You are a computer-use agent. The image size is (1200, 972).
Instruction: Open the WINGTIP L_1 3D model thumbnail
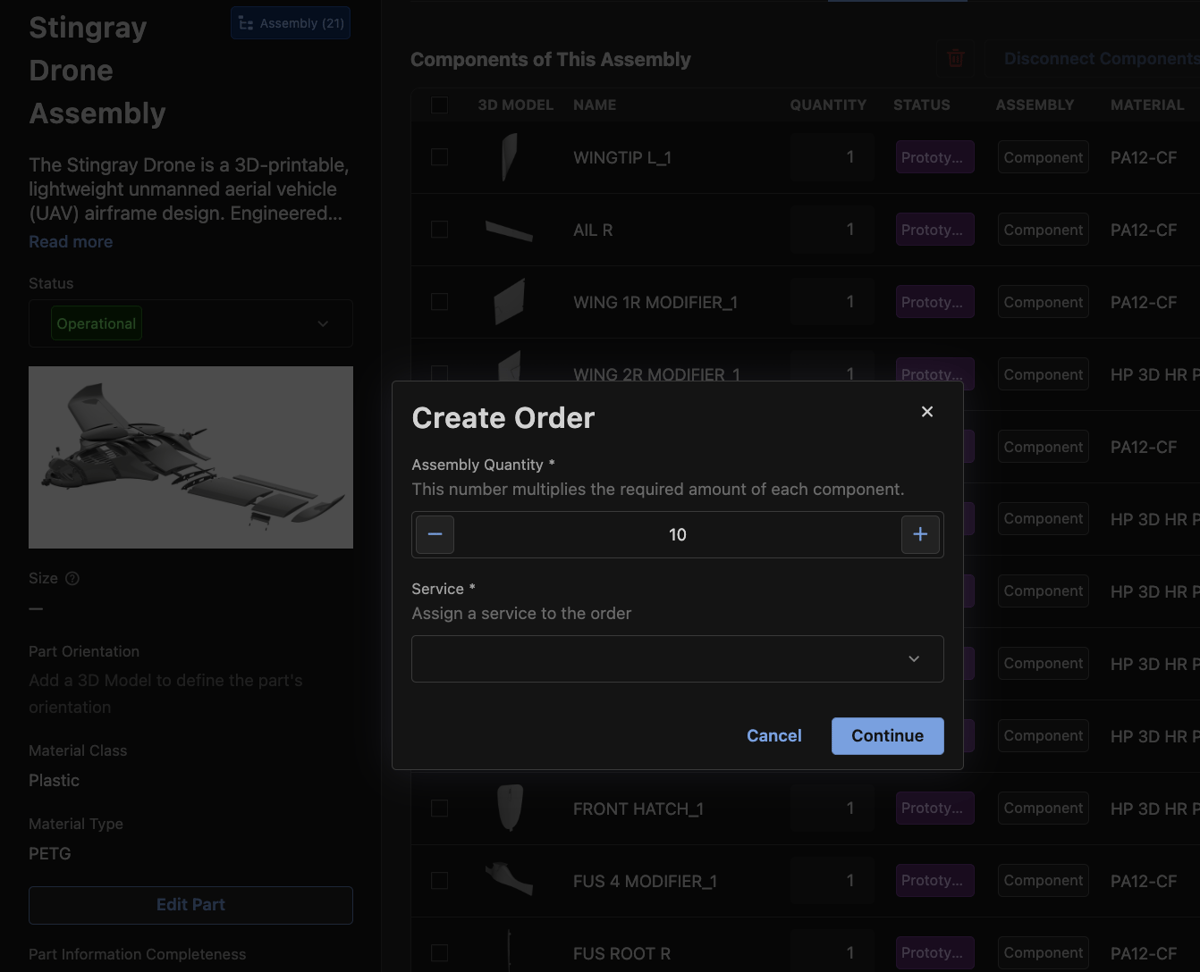[509, 157]
